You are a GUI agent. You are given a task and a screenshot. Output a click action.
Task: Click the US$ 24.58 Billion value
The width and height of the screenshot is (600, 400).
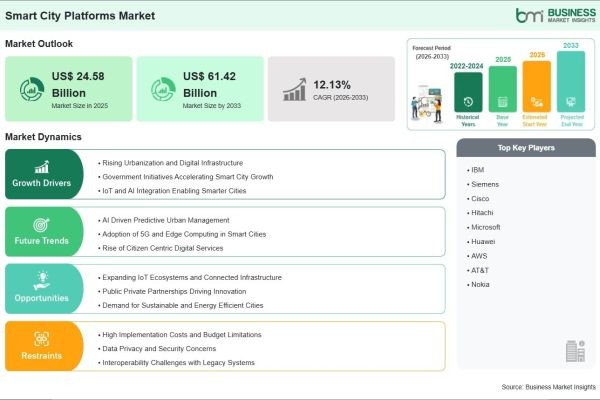click(78, 85)
